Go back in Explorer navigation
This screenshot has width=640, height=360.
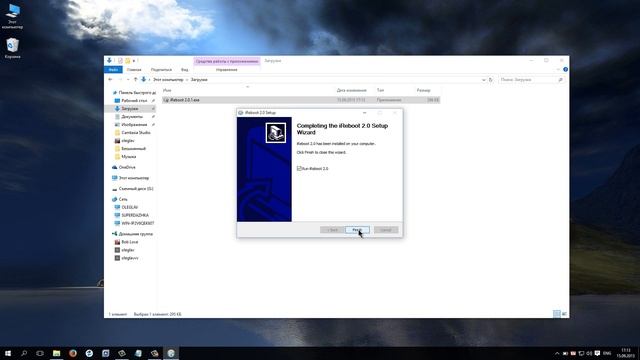tap(110, 80)
